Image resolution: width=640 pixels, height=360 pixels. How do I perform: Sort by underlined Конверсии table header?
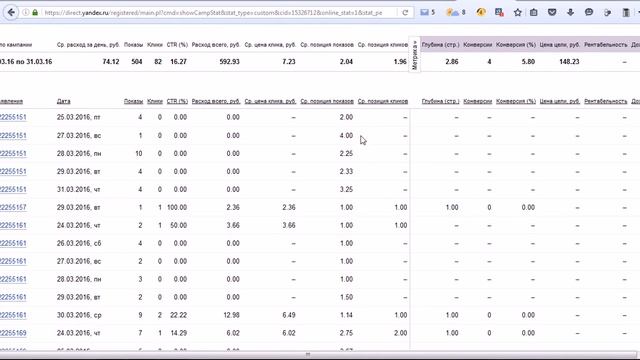(478, 101)
